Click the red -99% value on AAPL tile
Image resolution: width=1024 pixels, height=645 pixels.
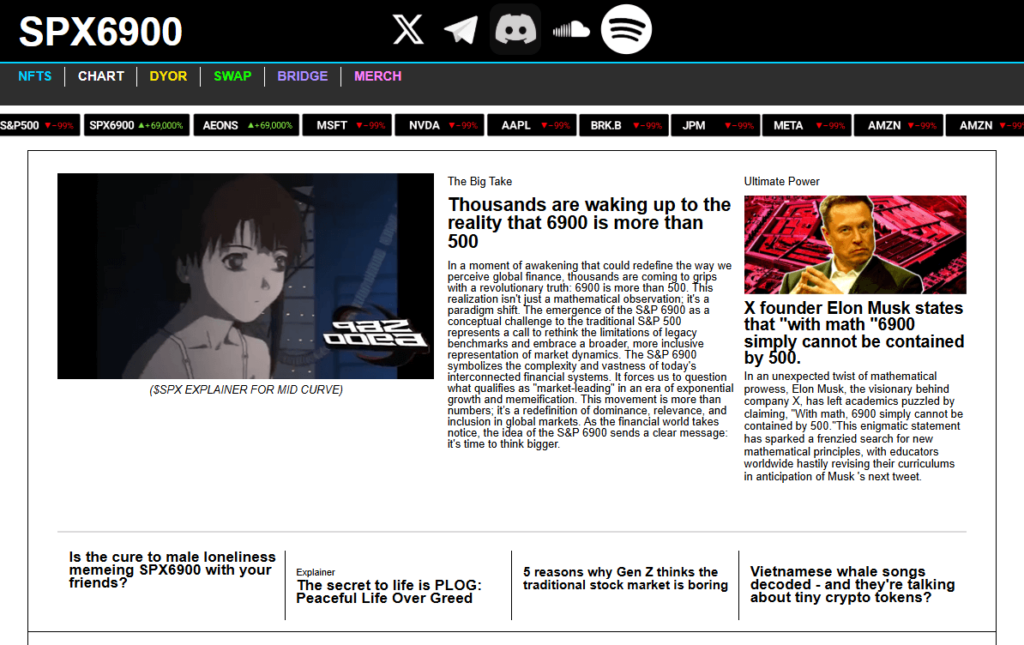tap(555, 125)
